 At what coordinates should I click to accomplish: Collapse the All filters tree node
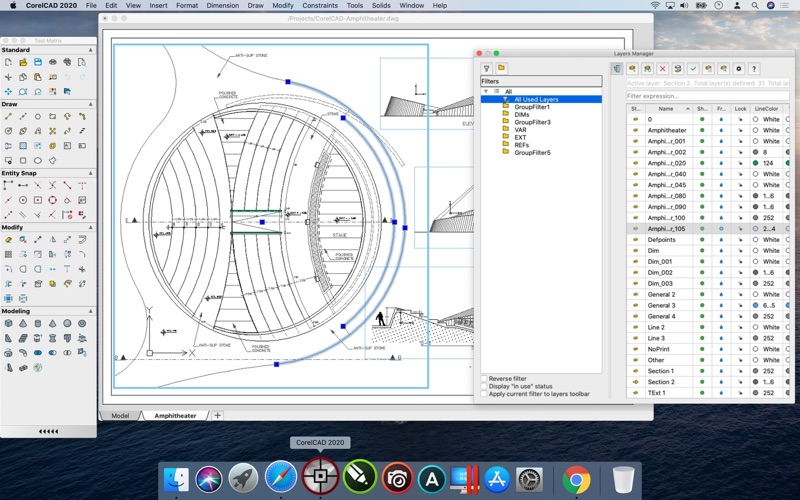pyautogui.click(x=485, y=91)
